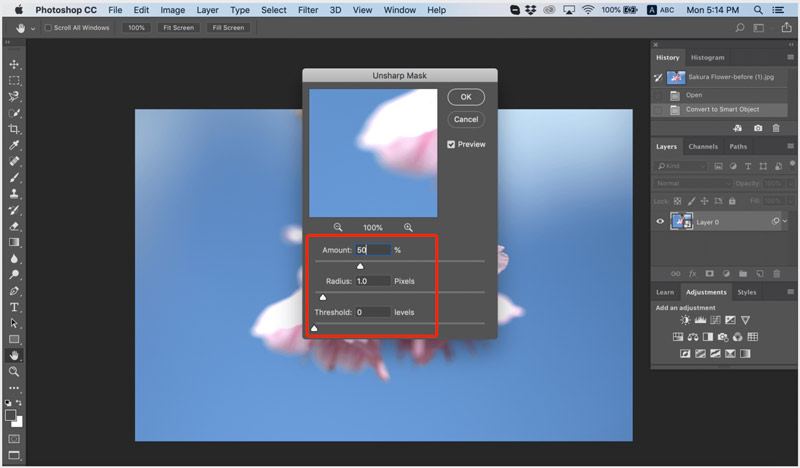Cancel the Unsharp Mask dialog
The image size is (800, 468).
point(466,119)
